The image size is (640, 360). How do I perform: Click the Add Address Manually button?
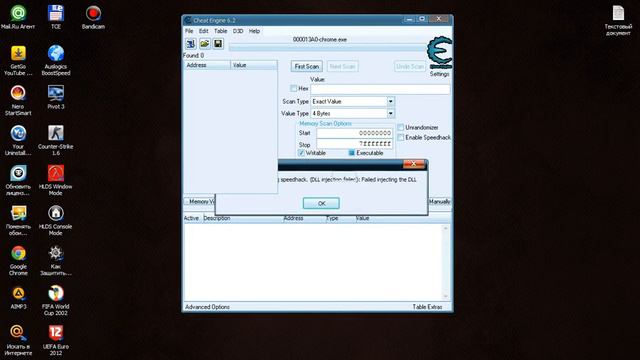[440, 202]
